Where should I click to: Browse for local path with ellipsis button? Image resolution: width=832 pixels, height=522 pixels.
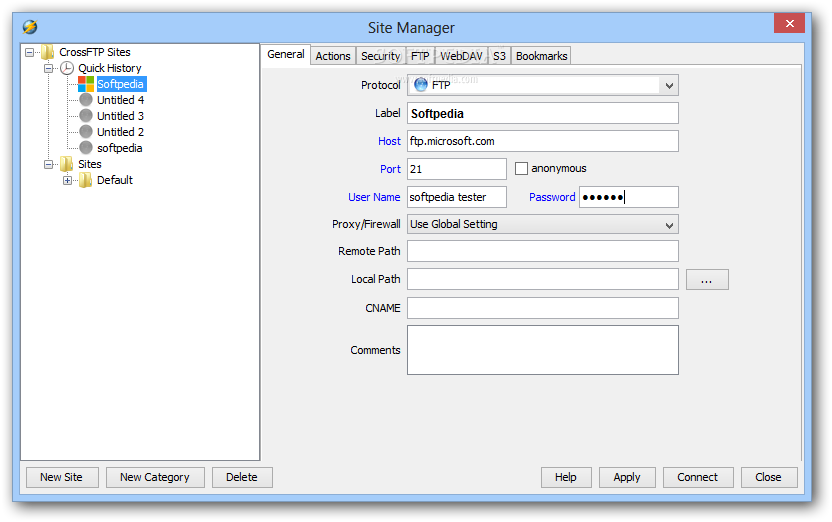(x=707, y=280)
